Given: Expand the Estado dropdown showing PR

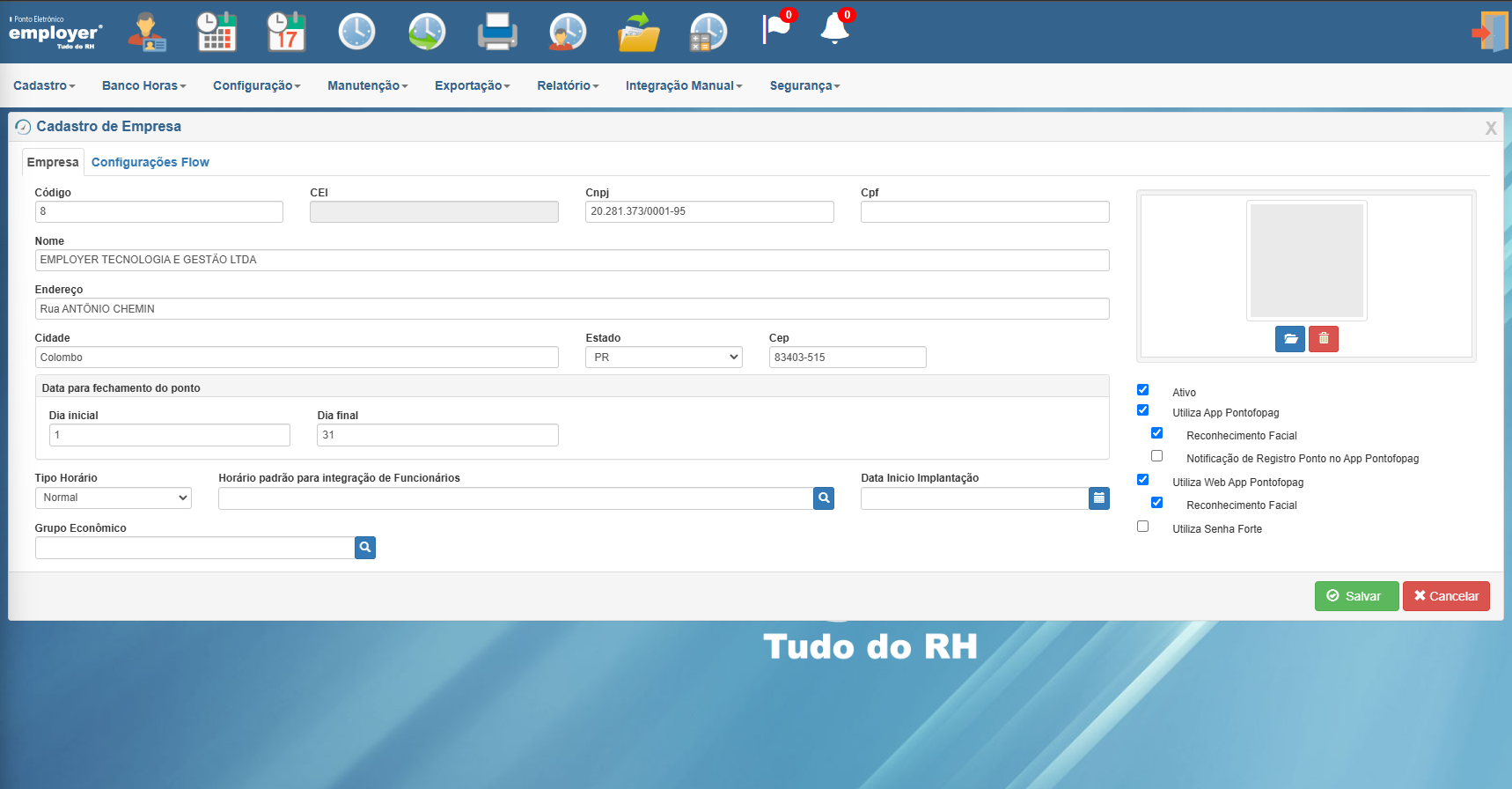Looking at the screenshot, I should pyautogui.click(x=664, y=358).
